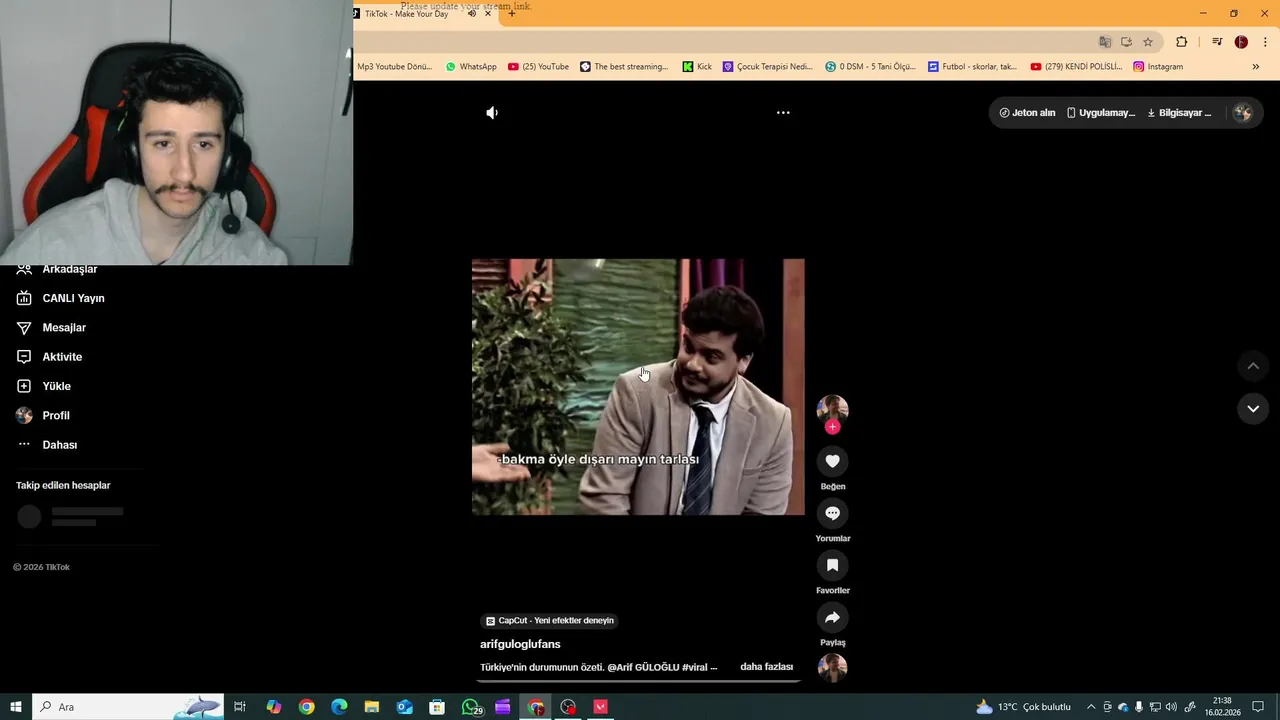This screenshot has height=720, width=1280.
Task: Open Chrome extensions puzzle icon
Action: (1181, 42)
